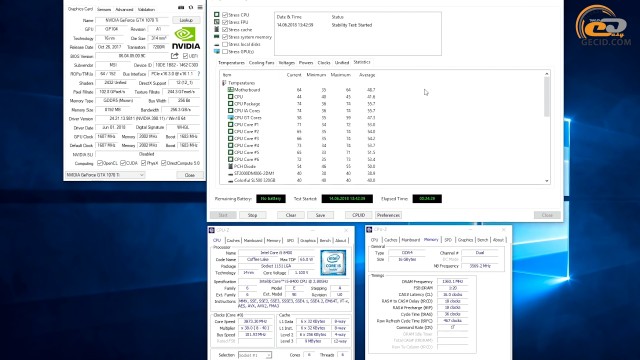Click GPU name field in GPU-Z
640x360 pixels.
(132, 20)
